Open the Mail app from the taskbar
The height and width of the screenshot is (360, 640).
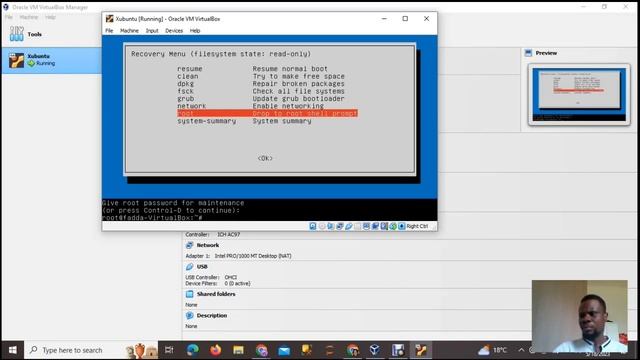[284, 350]
